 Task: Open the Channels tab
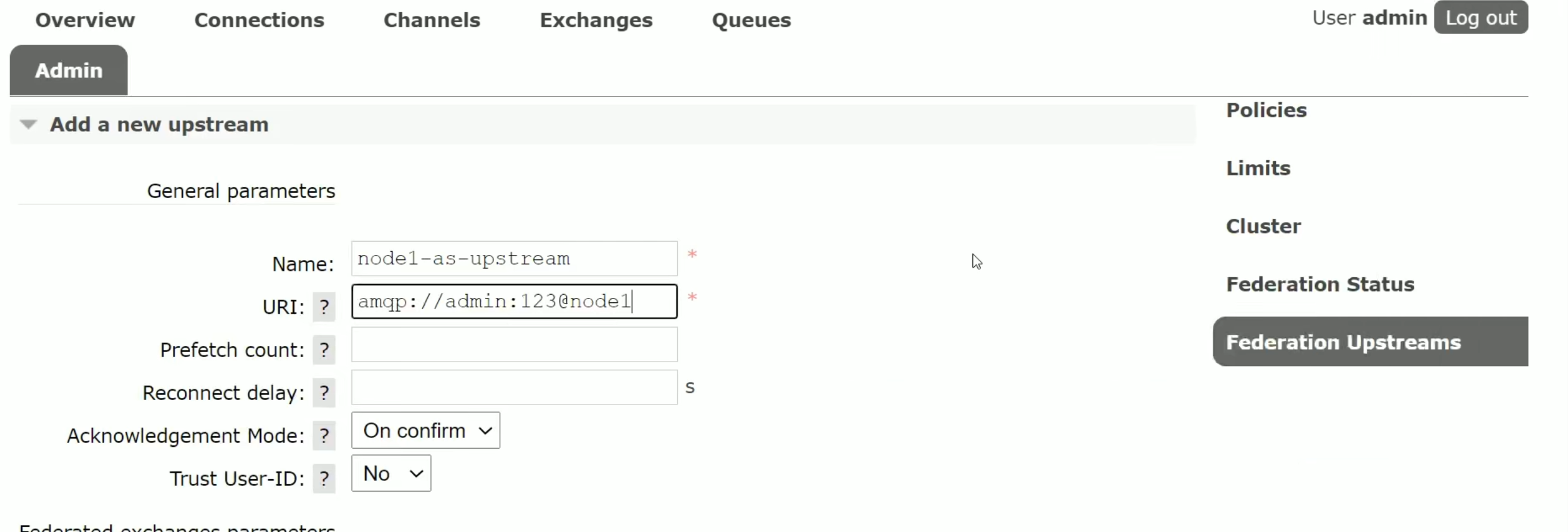coord(432,20)
